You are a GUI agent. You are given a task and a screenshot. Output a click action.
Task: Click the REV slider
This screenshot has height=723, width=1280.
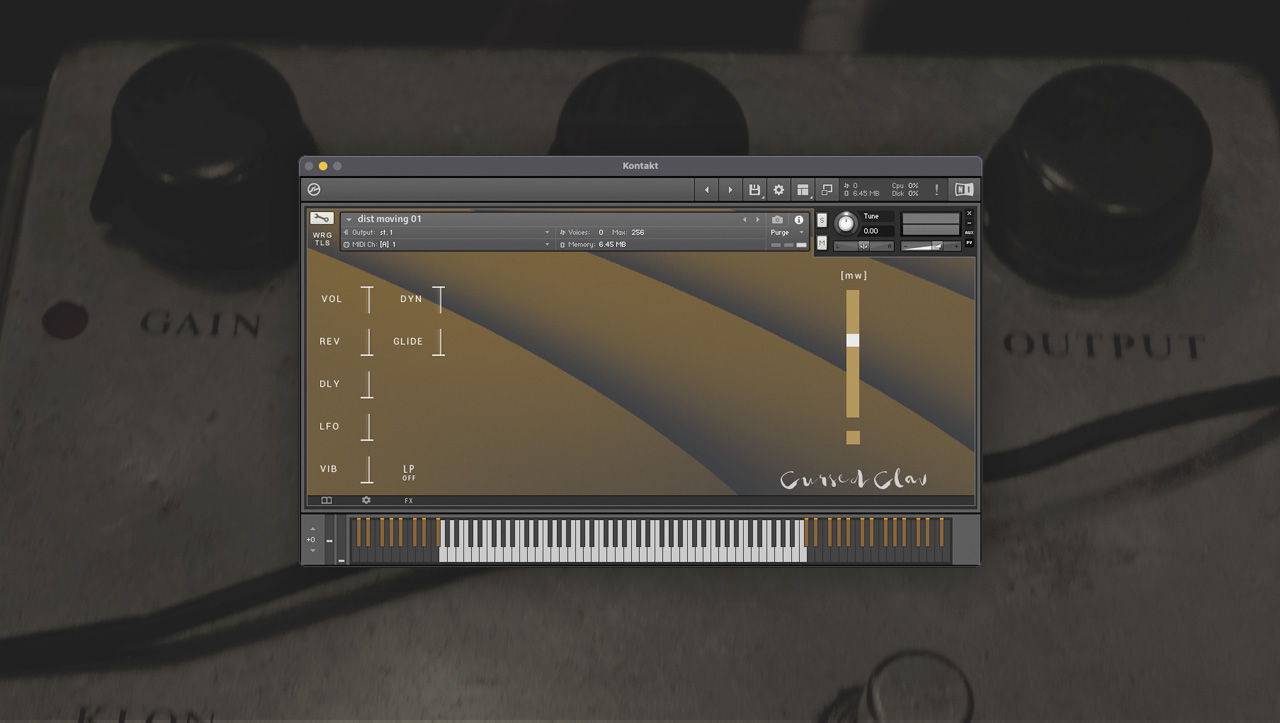pyautogui.click(x=367, y=341)
